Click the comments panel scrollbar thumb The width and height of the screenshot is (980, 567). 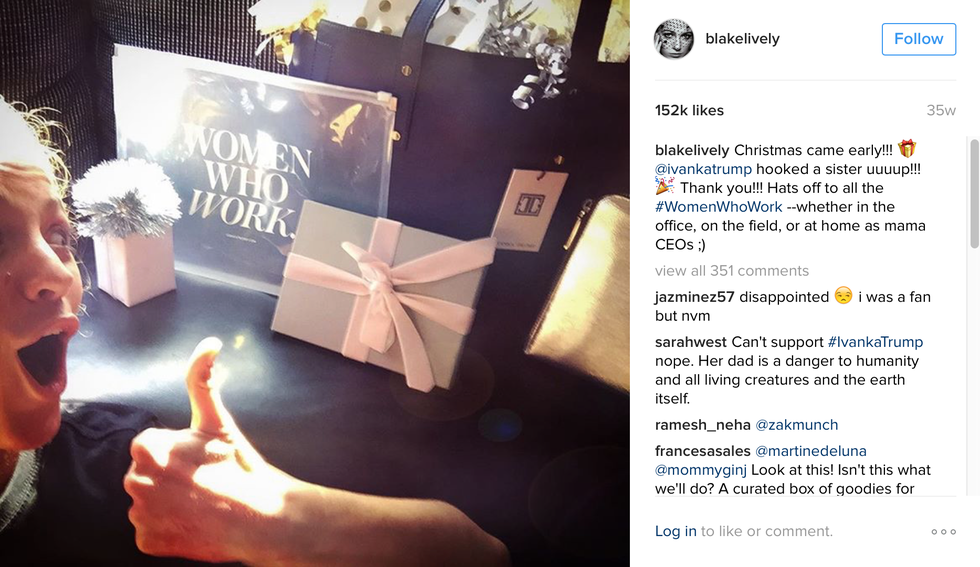(x=974, y=194)
